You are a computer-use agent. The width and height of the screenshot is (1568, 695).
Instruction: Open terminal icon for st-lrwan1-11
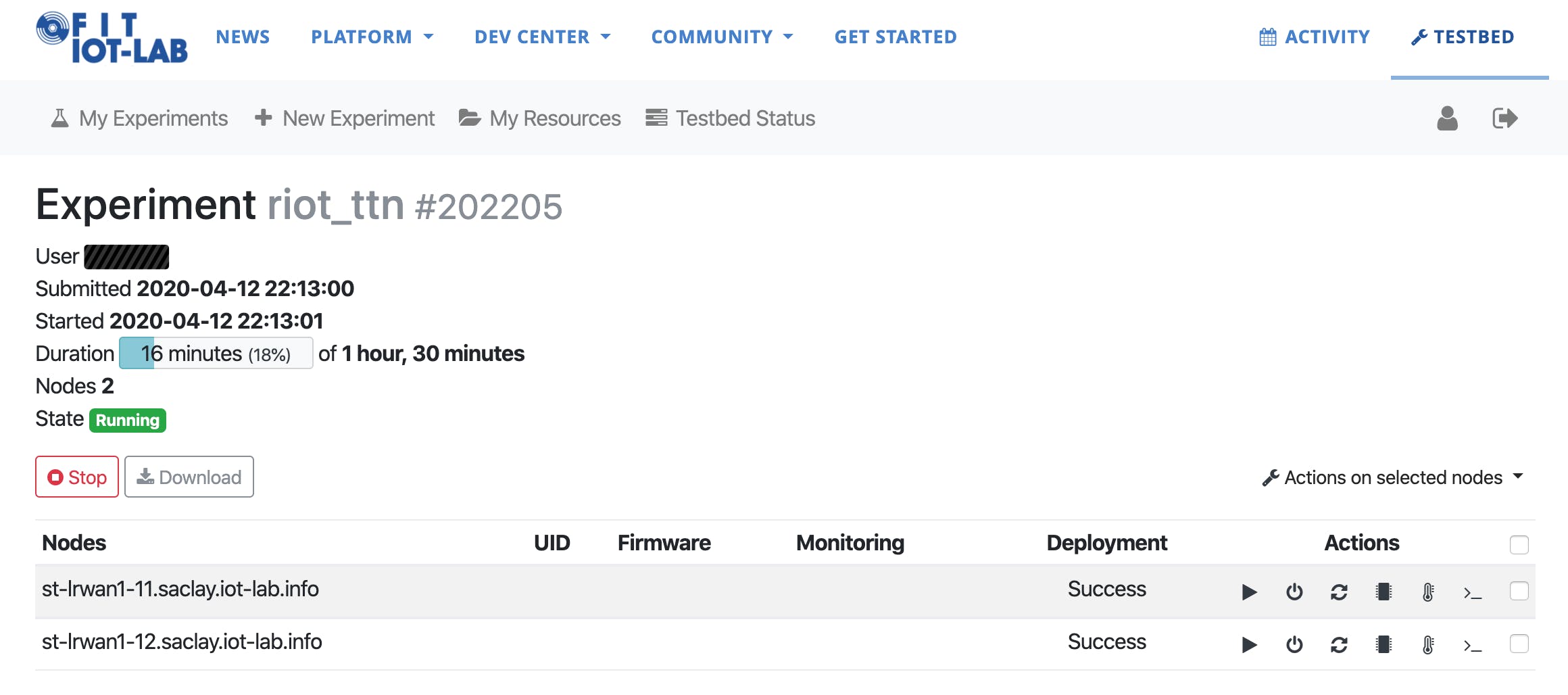(x=1473, y=594)
